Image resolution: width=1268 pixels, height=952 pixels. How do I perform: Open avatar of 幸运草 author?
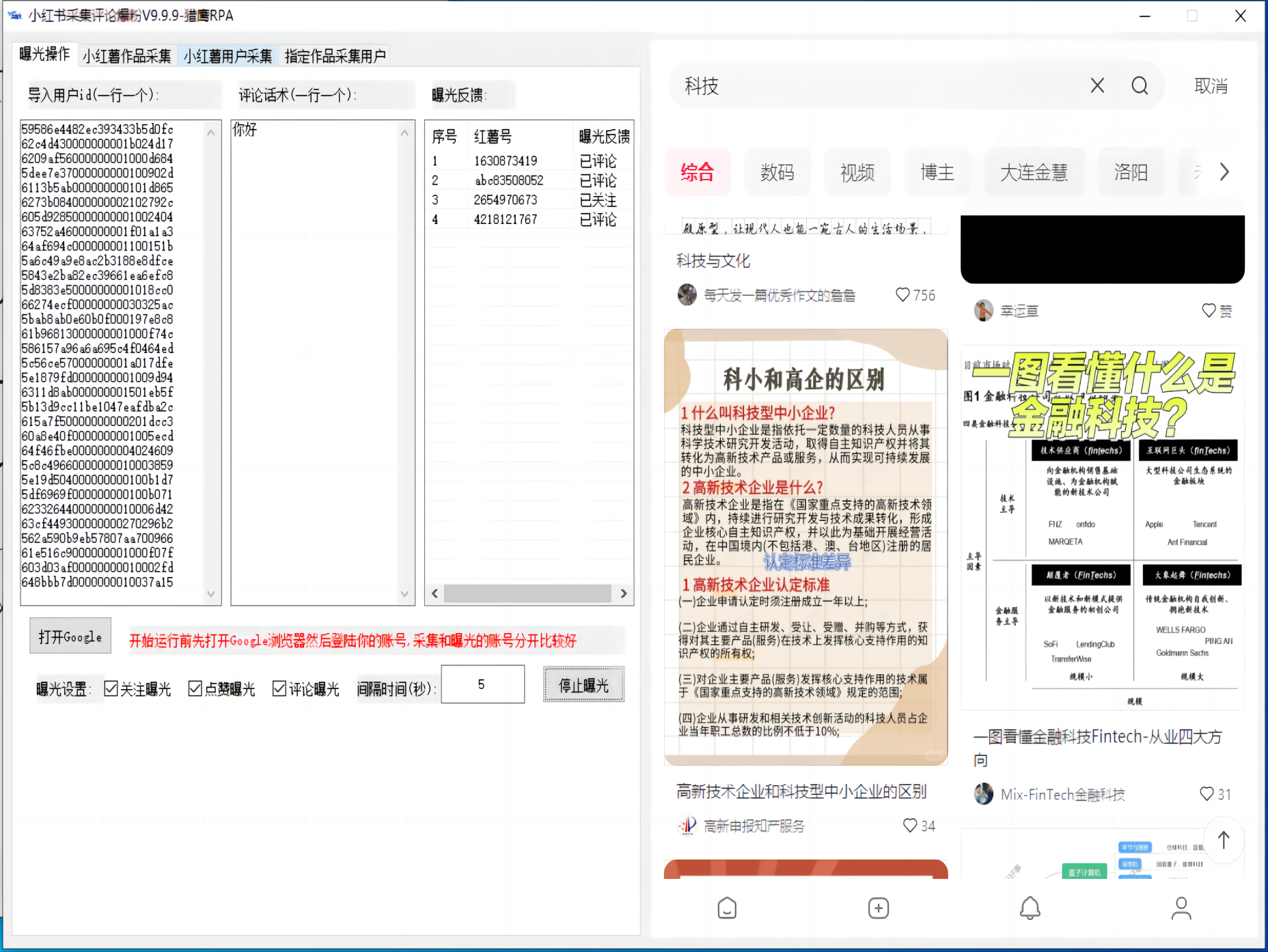(984, 311)
